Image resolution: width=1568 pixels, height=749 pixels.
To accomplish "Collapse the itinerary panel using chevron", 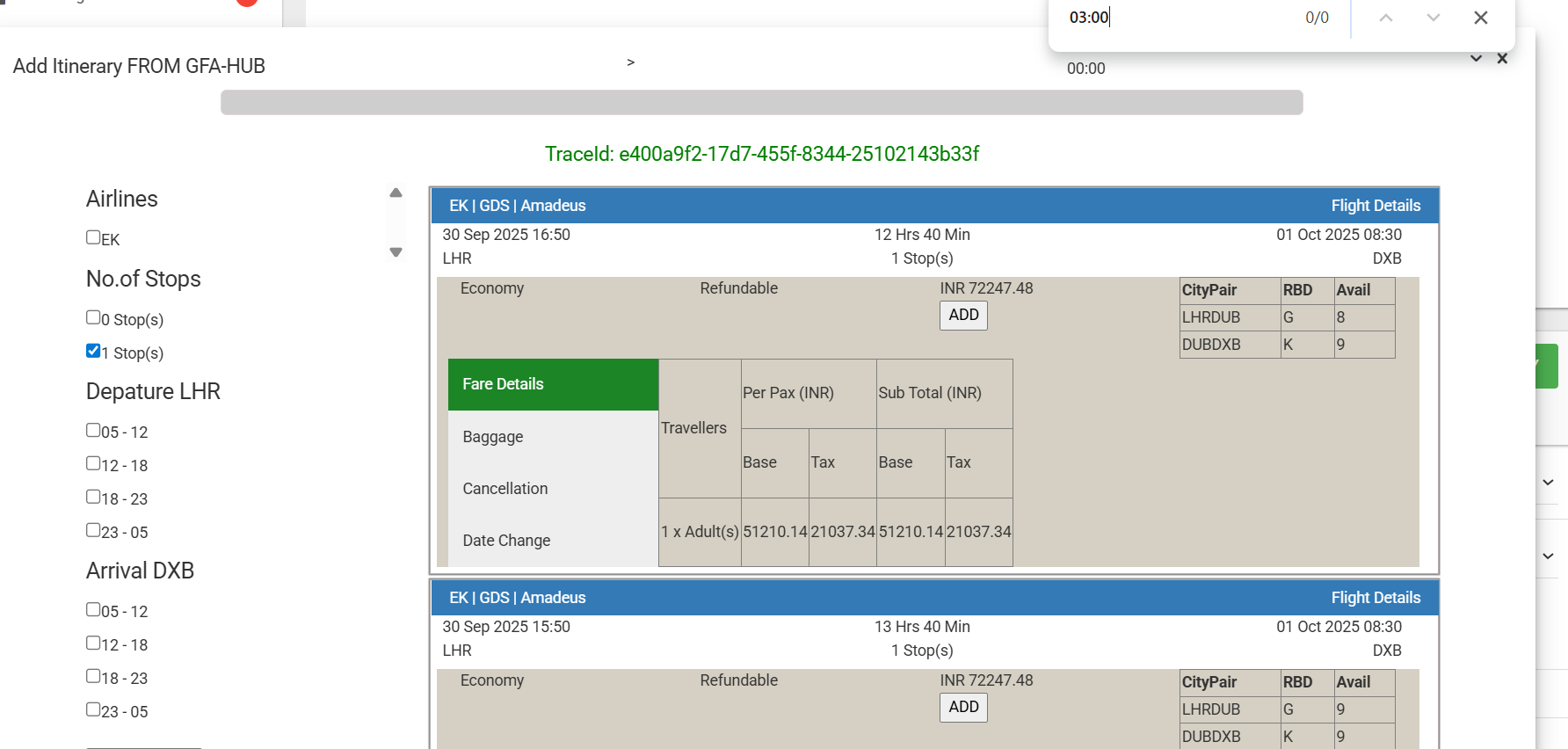I will click(x=1476, y=59).
